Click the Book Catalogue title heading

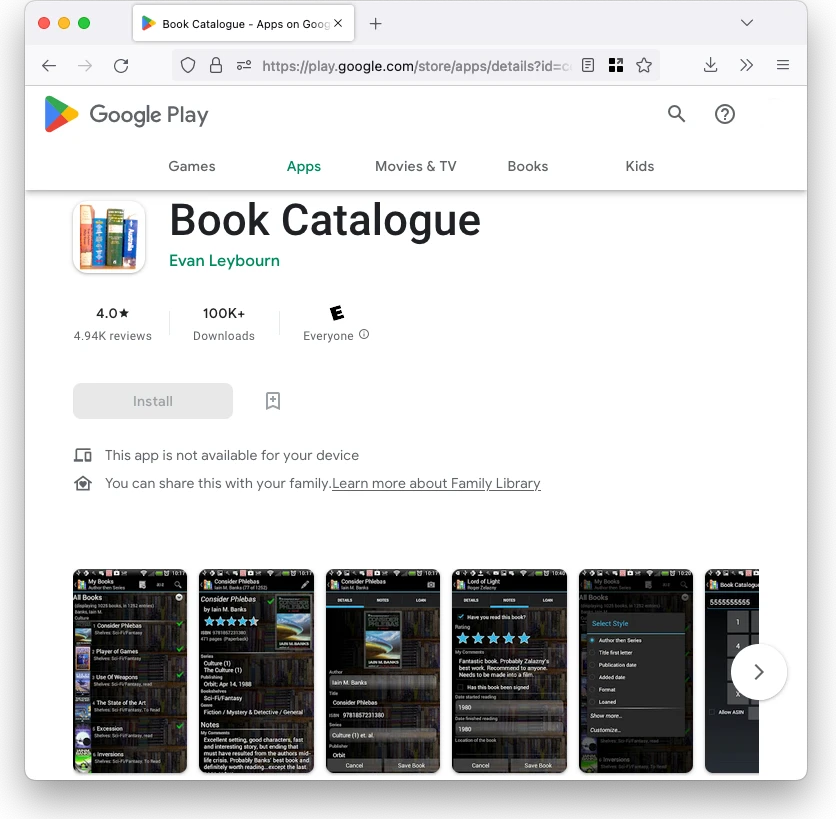point(325,220)
